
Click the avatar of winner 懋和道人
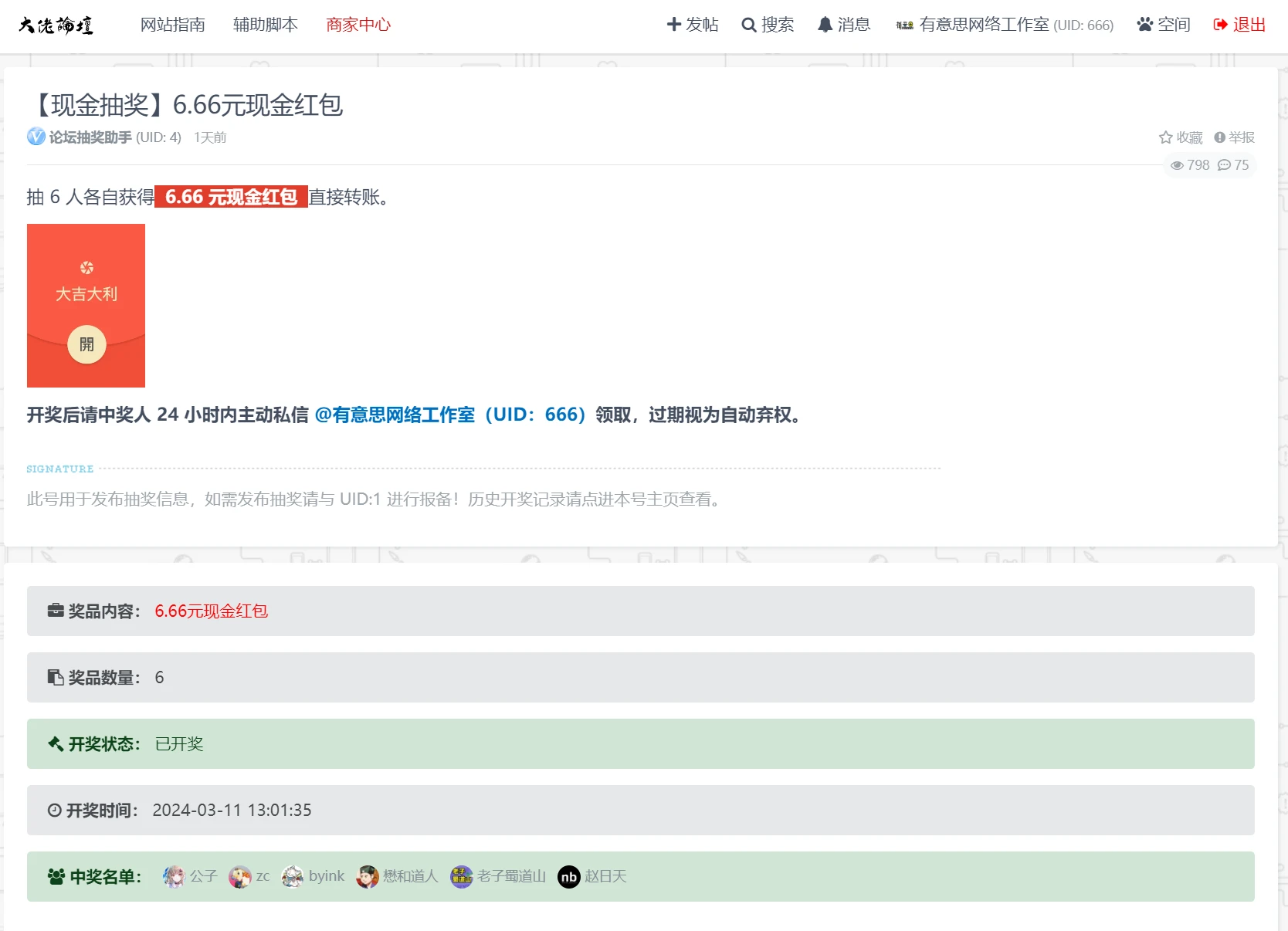click(368, 876)
